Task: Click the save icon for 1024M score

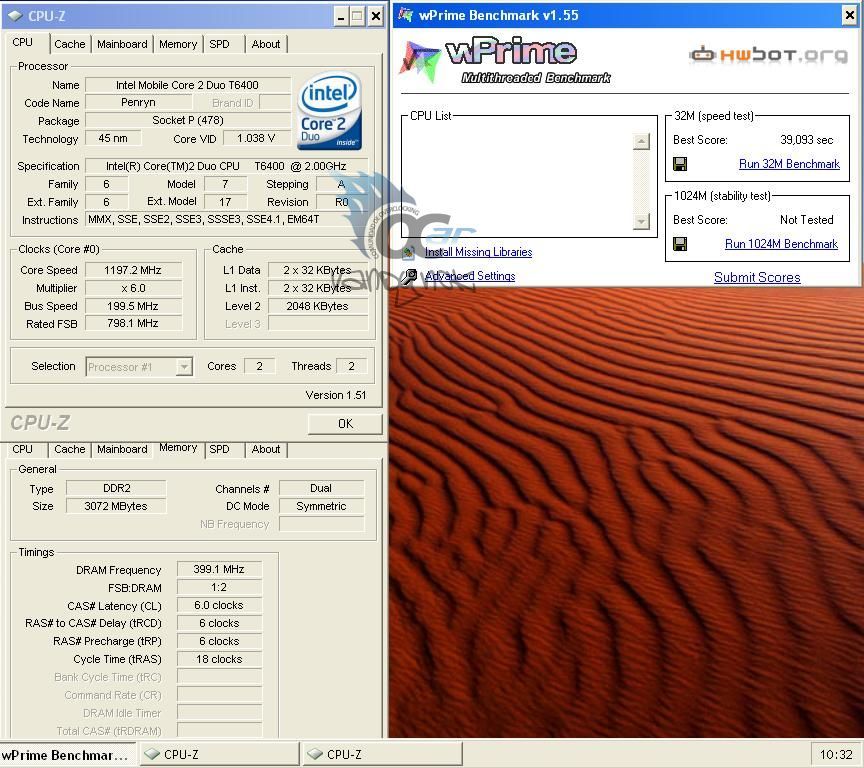Action: (680, 244)
